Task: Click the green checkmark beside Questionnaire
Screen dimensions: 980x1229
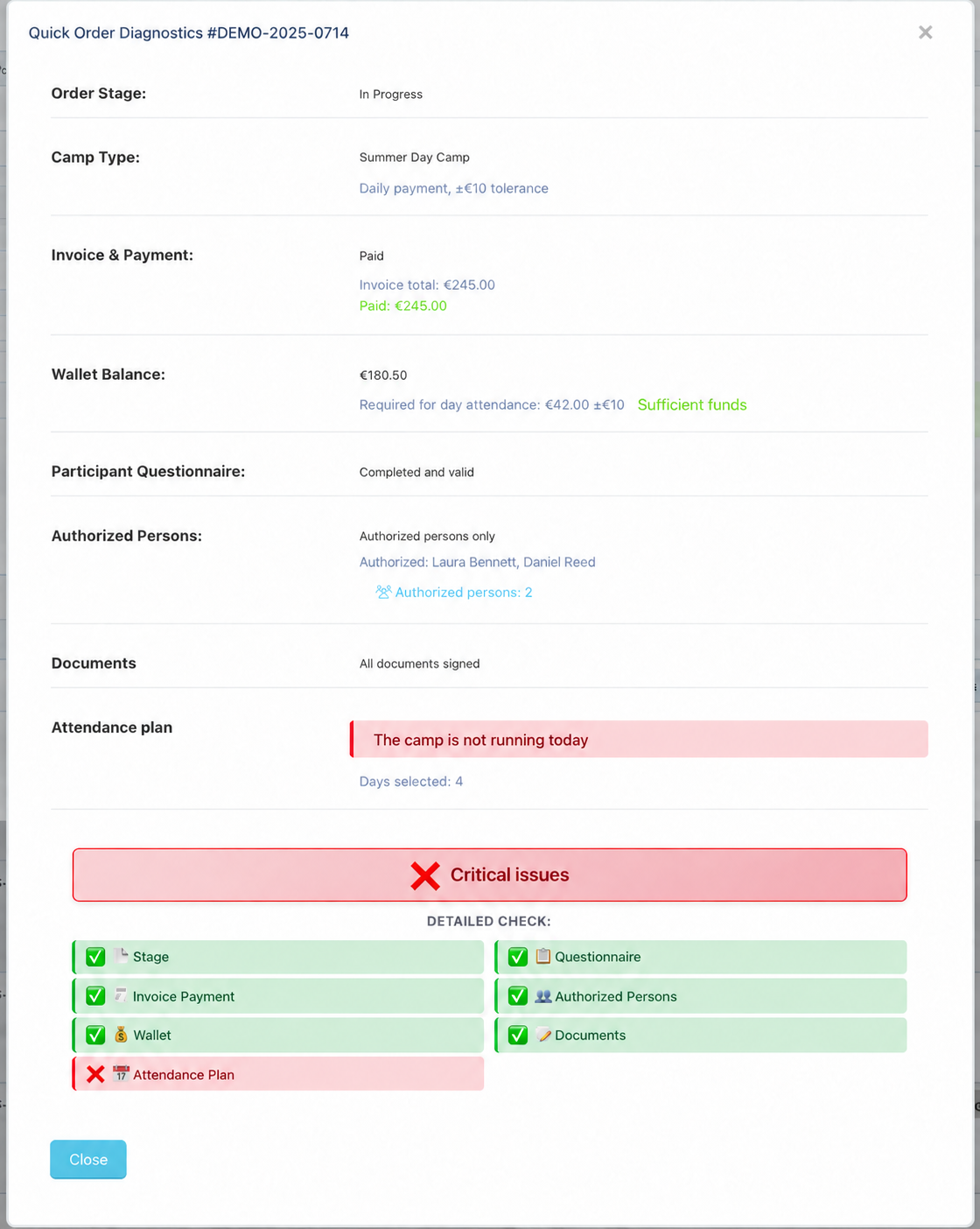Action: 518,957
